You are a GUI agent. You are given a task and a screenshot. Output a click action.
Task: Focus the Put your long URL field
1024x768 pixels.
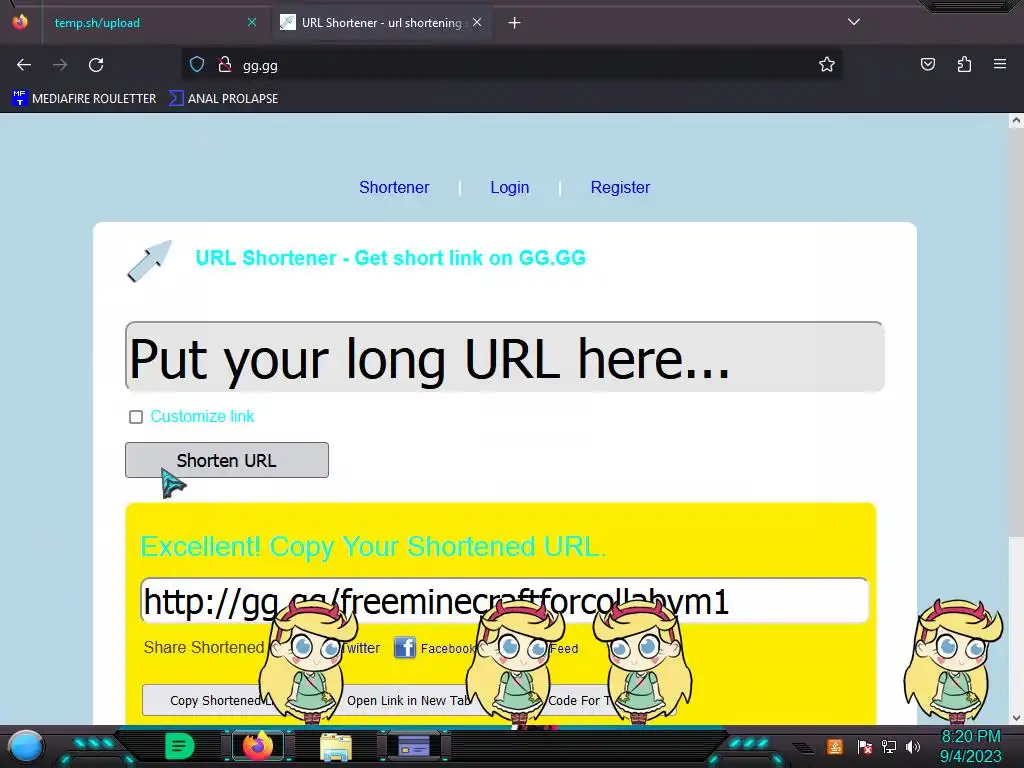pyautogui.click(x=505, y=357)
